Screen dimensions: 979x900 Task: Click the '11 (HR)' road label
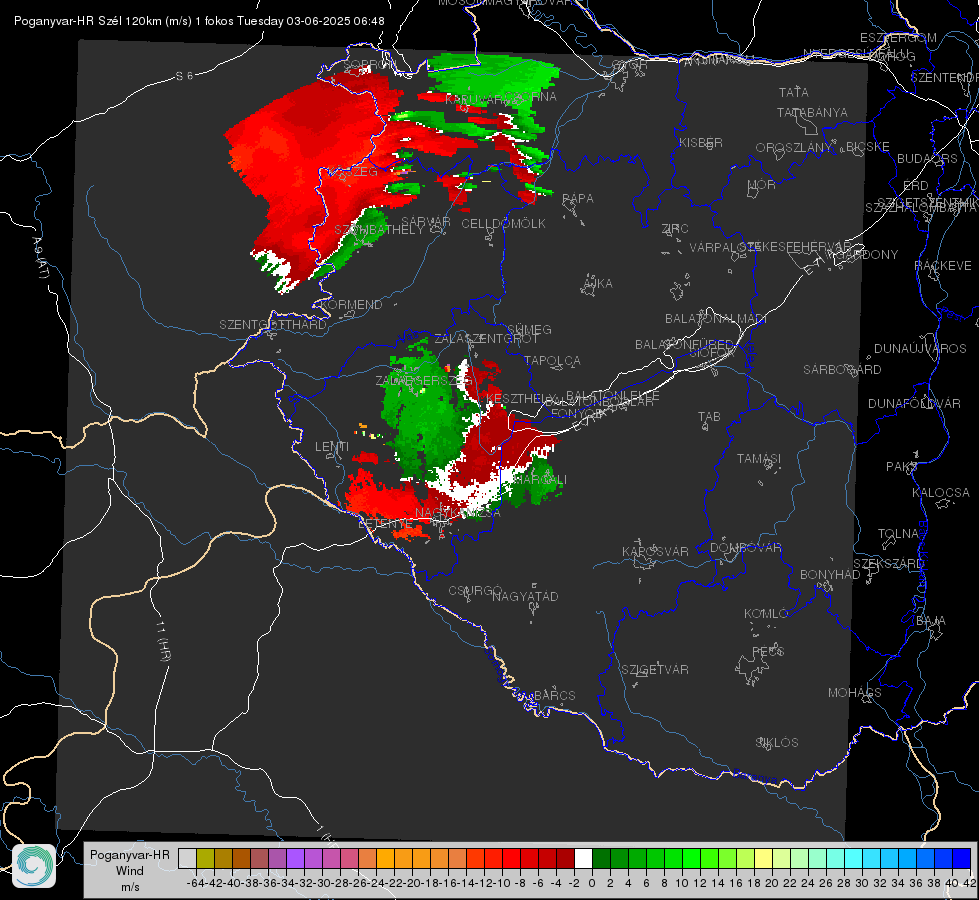click(162, 641)
